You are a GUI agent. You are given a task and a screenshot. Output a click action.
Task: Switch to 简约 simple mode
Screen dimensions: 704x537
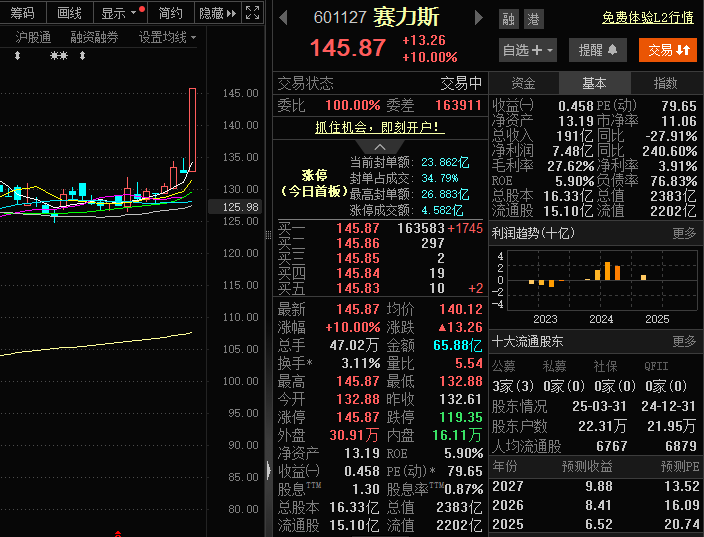click(x=171, y=13)
